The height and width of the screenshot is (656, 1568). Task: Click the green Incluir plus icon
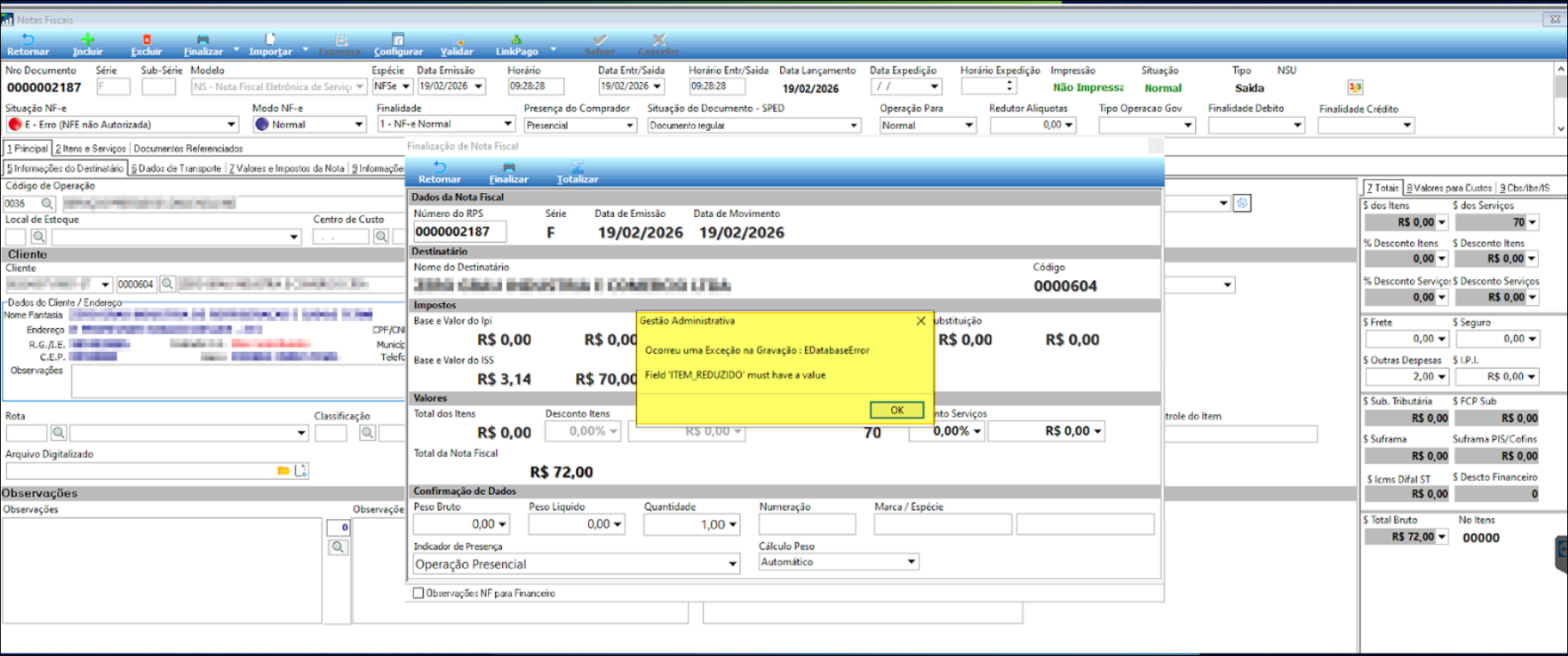point(87,40)
